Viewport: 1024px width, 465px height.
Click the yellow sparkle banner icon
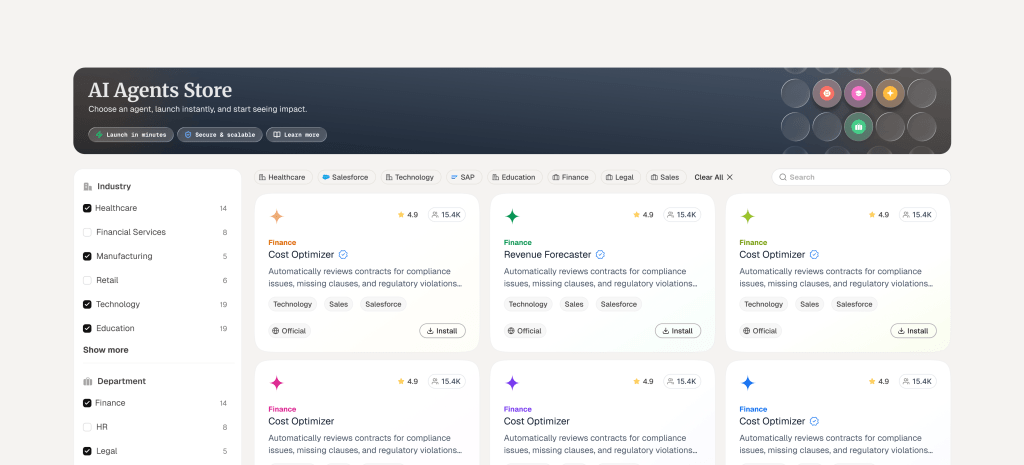click(889, 94)
